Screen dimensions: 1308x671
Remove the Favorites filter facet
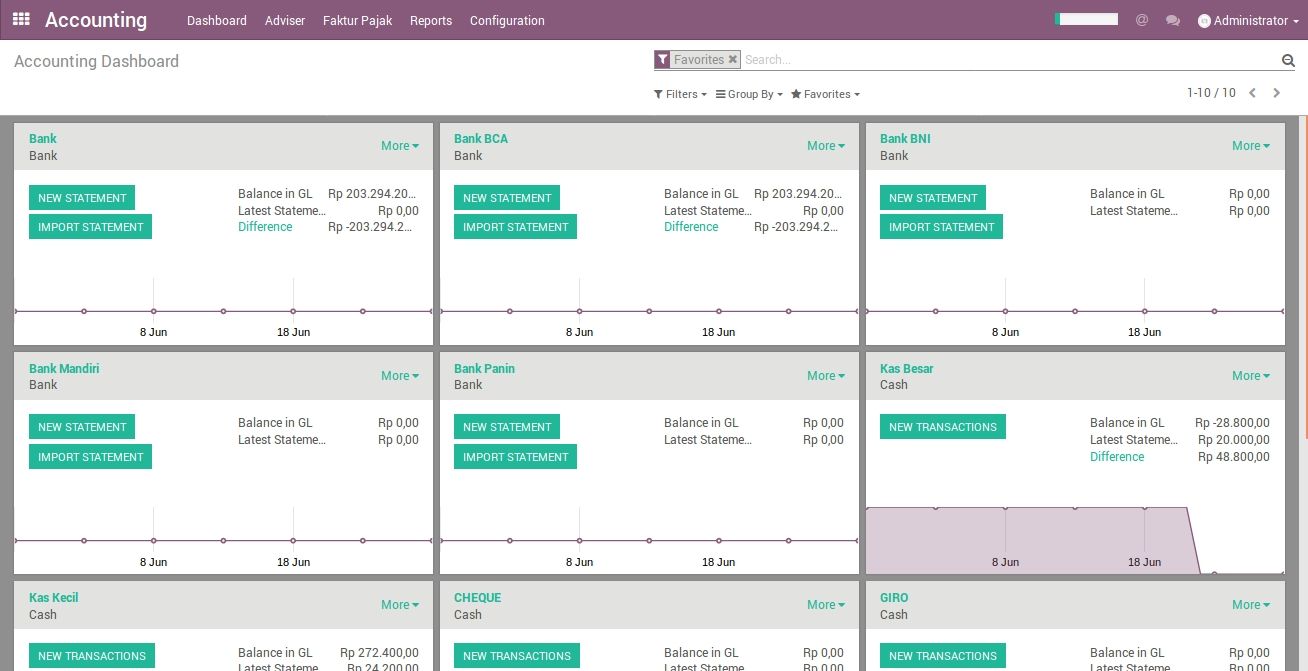pyautogui.click(x=732, y=60)
